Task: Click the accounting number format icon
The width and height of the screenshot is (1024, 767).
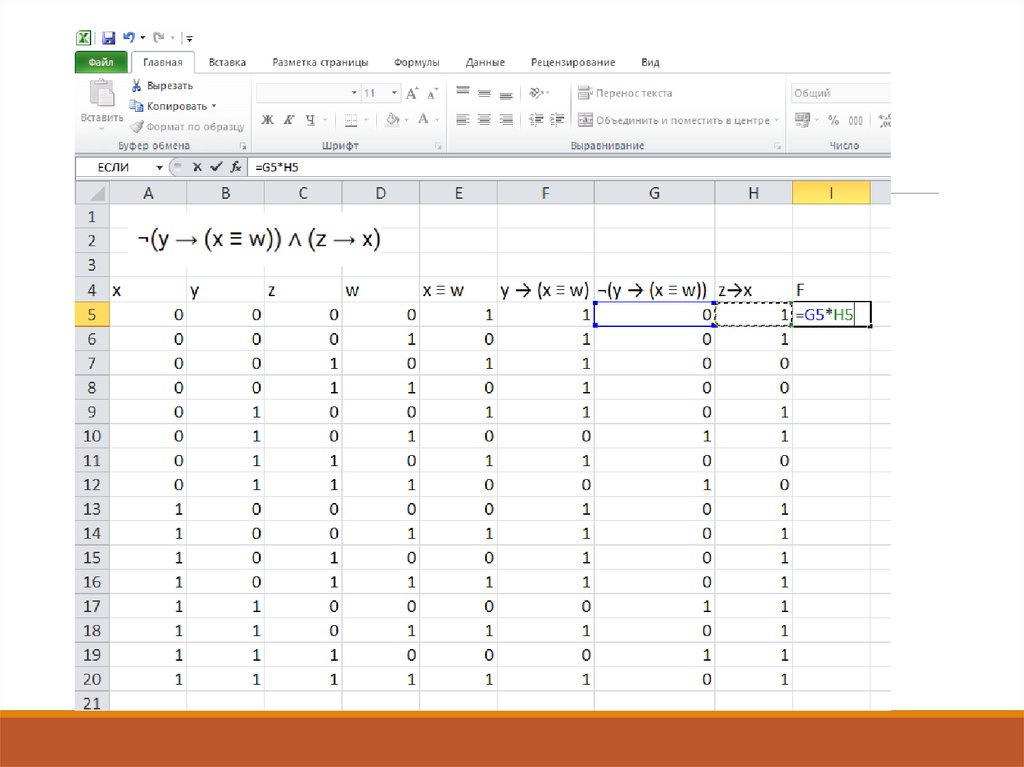Action: (x=802, y=120)
